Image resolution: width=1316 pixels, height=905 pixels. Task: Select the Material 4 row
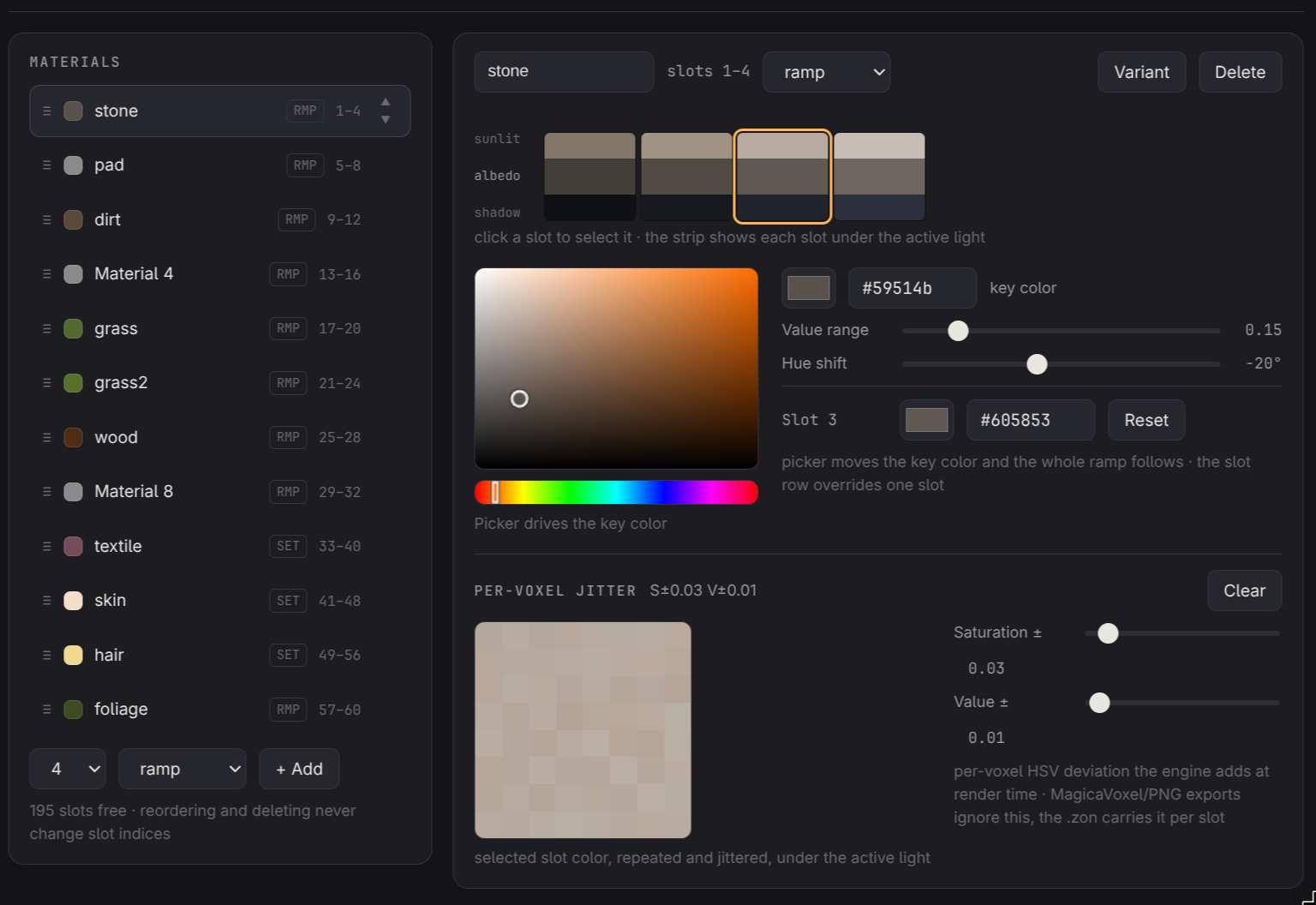[220, 274]
